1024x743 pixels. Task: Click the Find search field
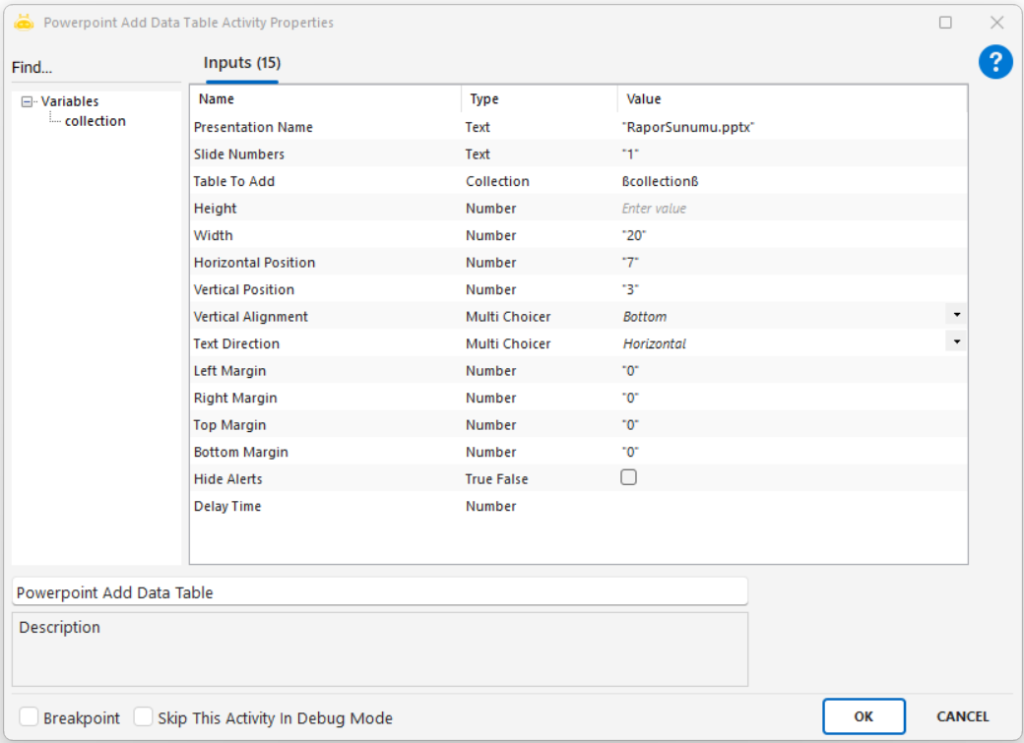coord(95,68)
